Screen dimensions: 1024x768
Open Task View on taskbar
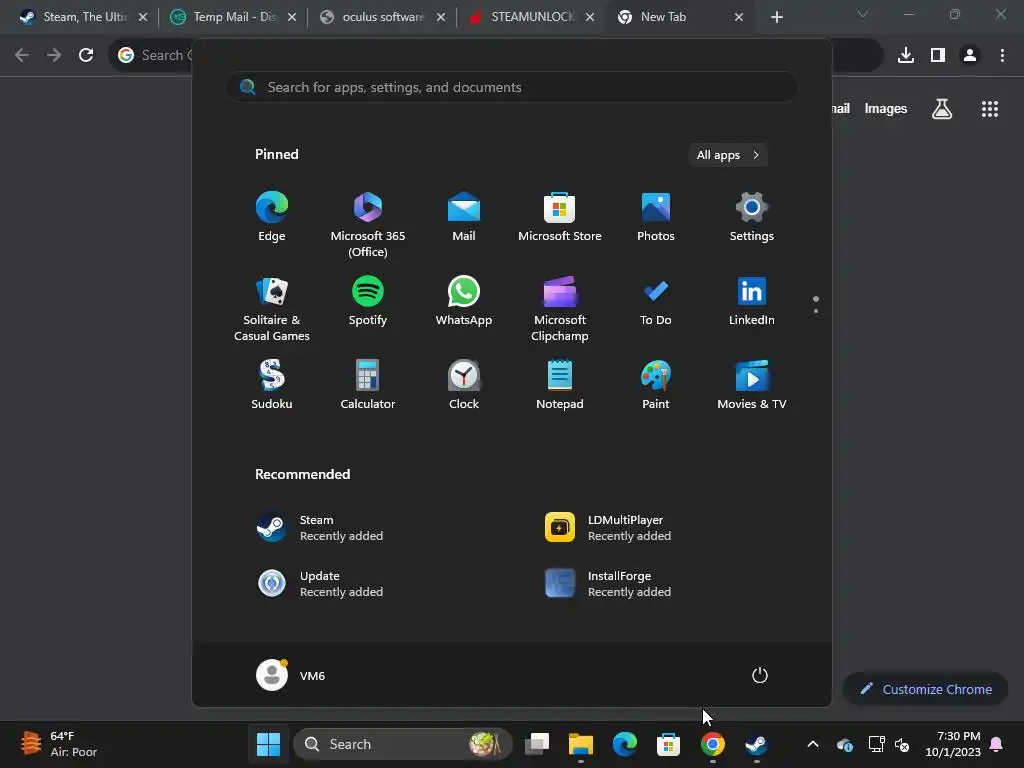[x=537, y=744]
